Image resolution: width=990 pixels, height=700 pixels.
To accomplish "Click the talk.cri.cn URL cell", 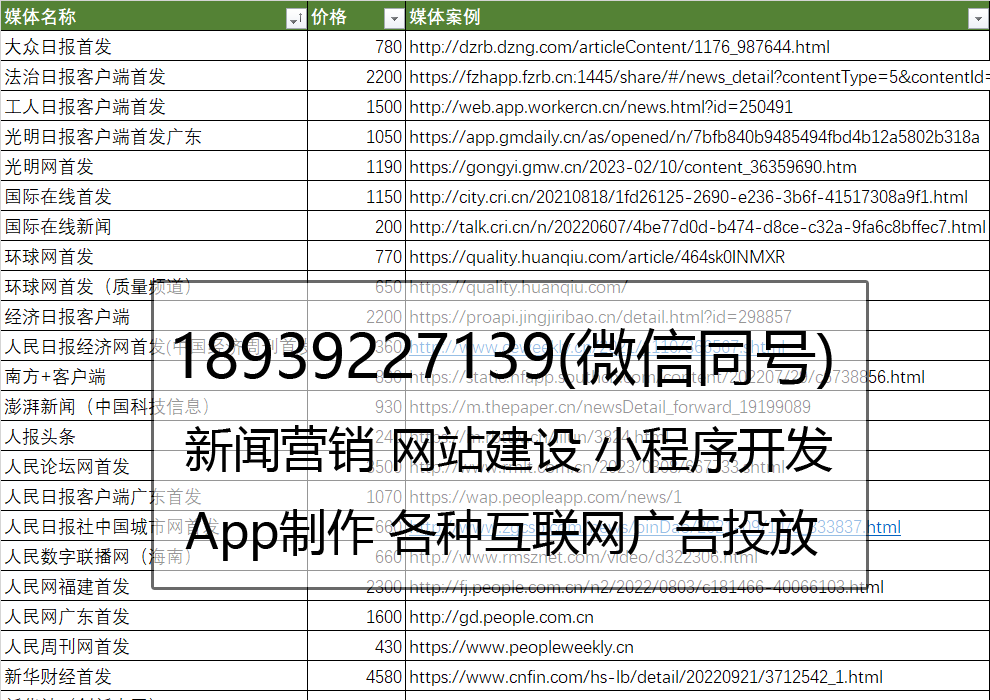I will click(698, 226).
